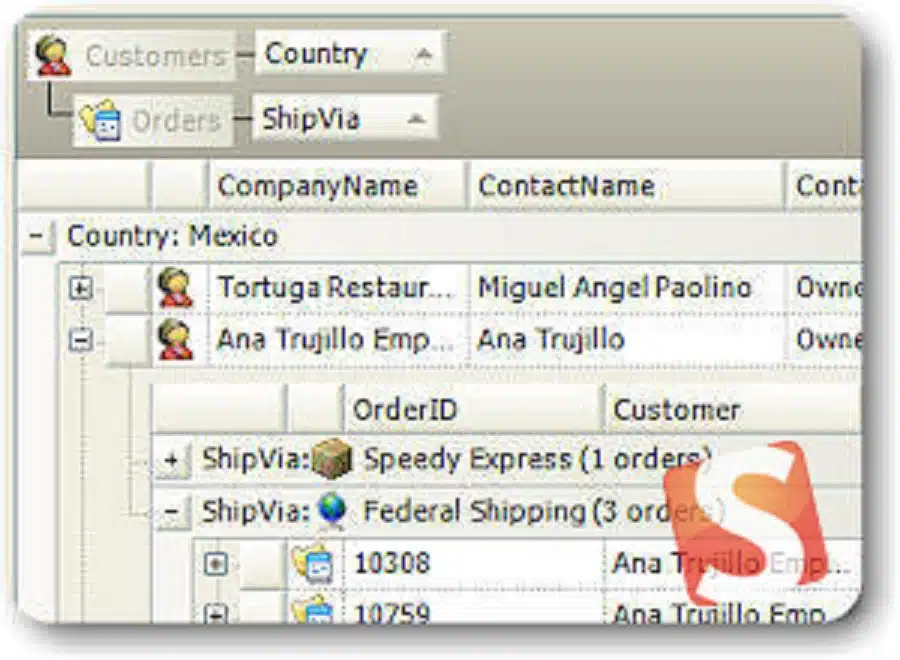
Task: Collapse the Country: Mexico group
Action: point(36,236)
